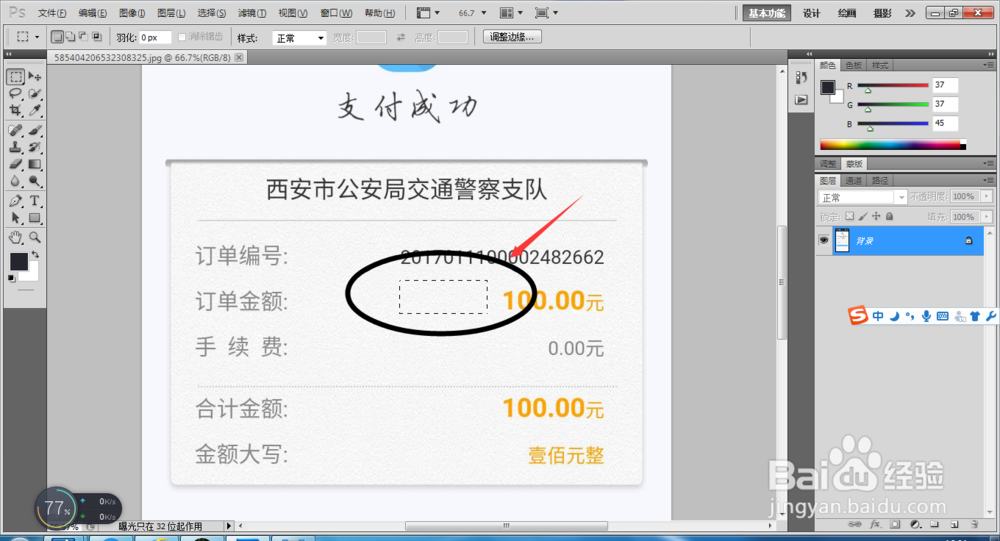This screenshot has height=541, width=1000.
Task: Select the Spot Healing Brush tool
Action: pyautogui.click(x=16, y=130)
